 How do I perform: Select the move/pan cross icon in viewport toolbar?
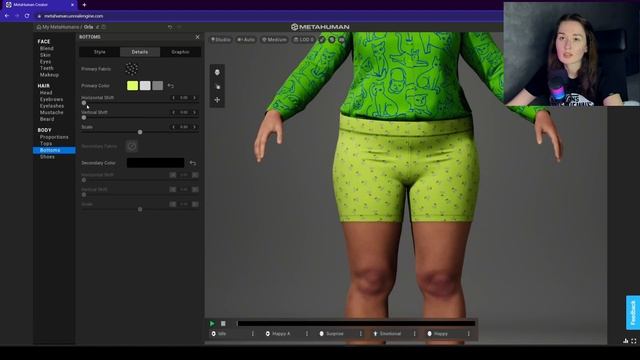pos(217,100)
